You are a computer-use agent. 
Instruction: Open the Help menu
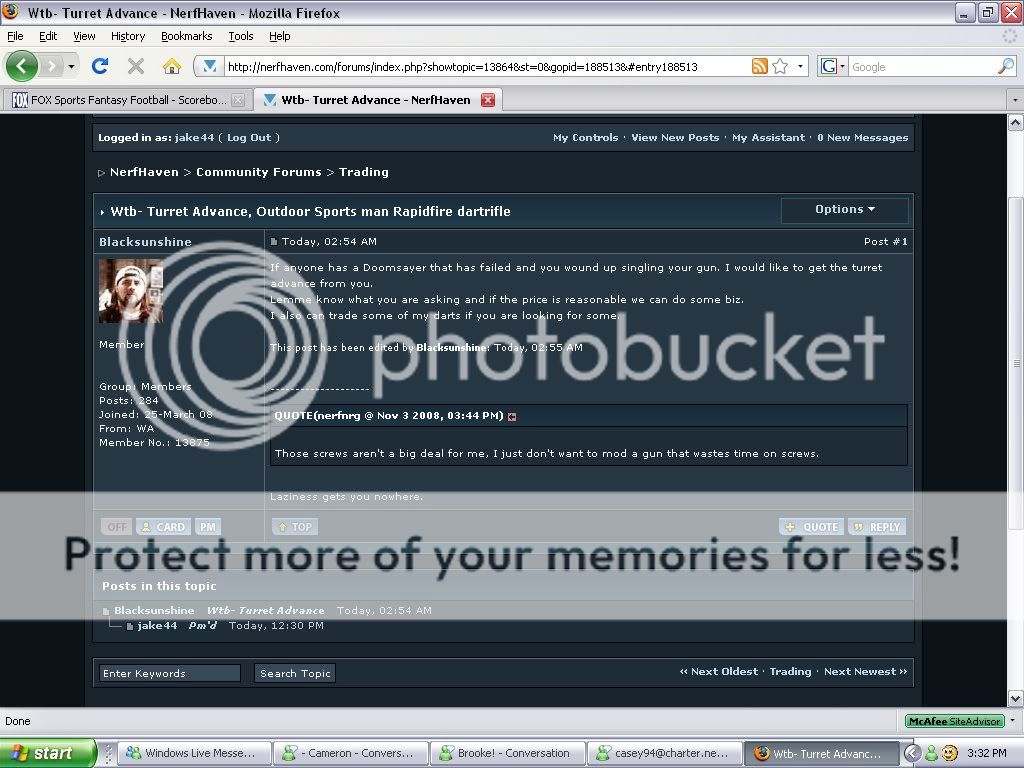pos(280,37)
